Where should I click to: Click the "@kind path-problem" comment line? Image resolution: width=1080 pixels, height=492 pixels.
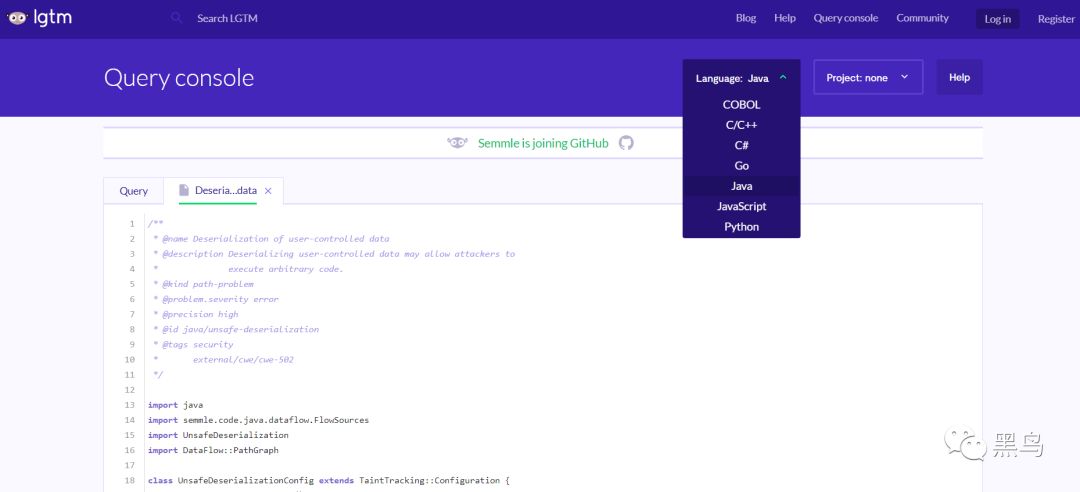coord(203,284)
